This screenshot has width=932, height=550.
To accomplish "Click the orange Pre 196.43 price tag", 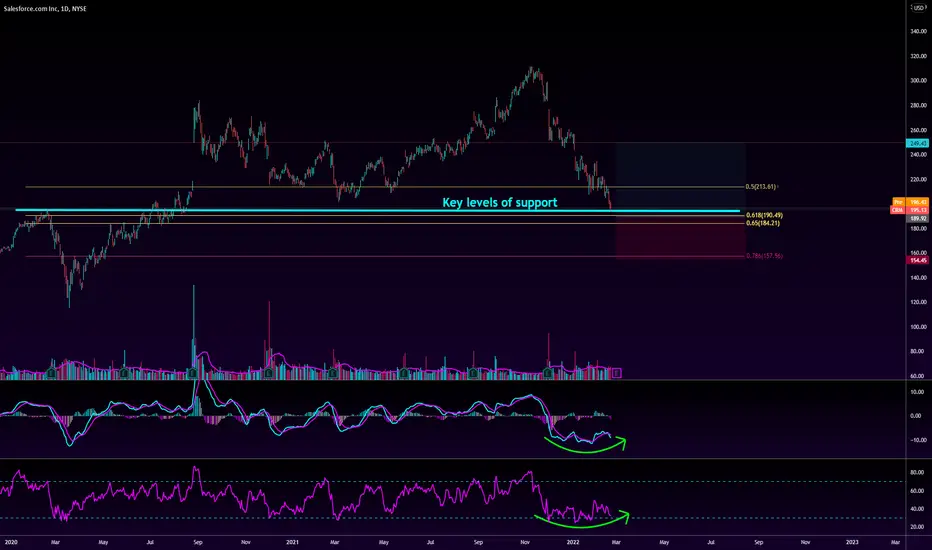I will pyautogui.click(x=911, y=202).
